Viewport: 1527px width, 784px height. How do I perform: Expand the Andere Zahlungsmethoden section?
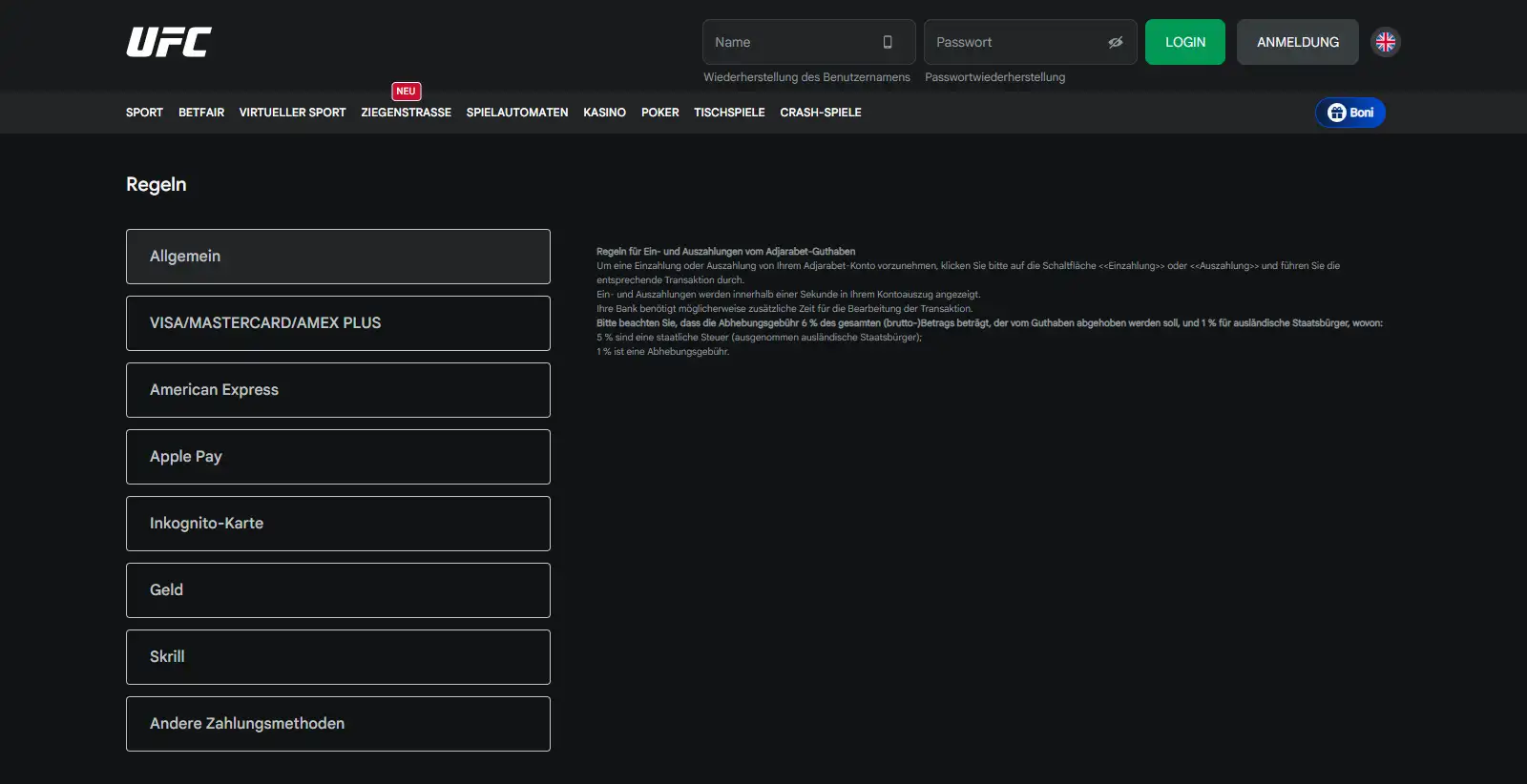(x=338, y=724)
